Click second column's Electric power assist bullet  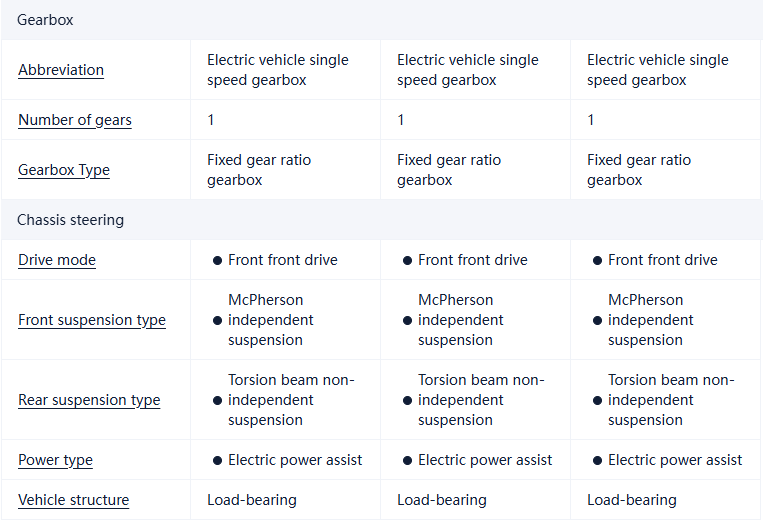tap(407, 460)
